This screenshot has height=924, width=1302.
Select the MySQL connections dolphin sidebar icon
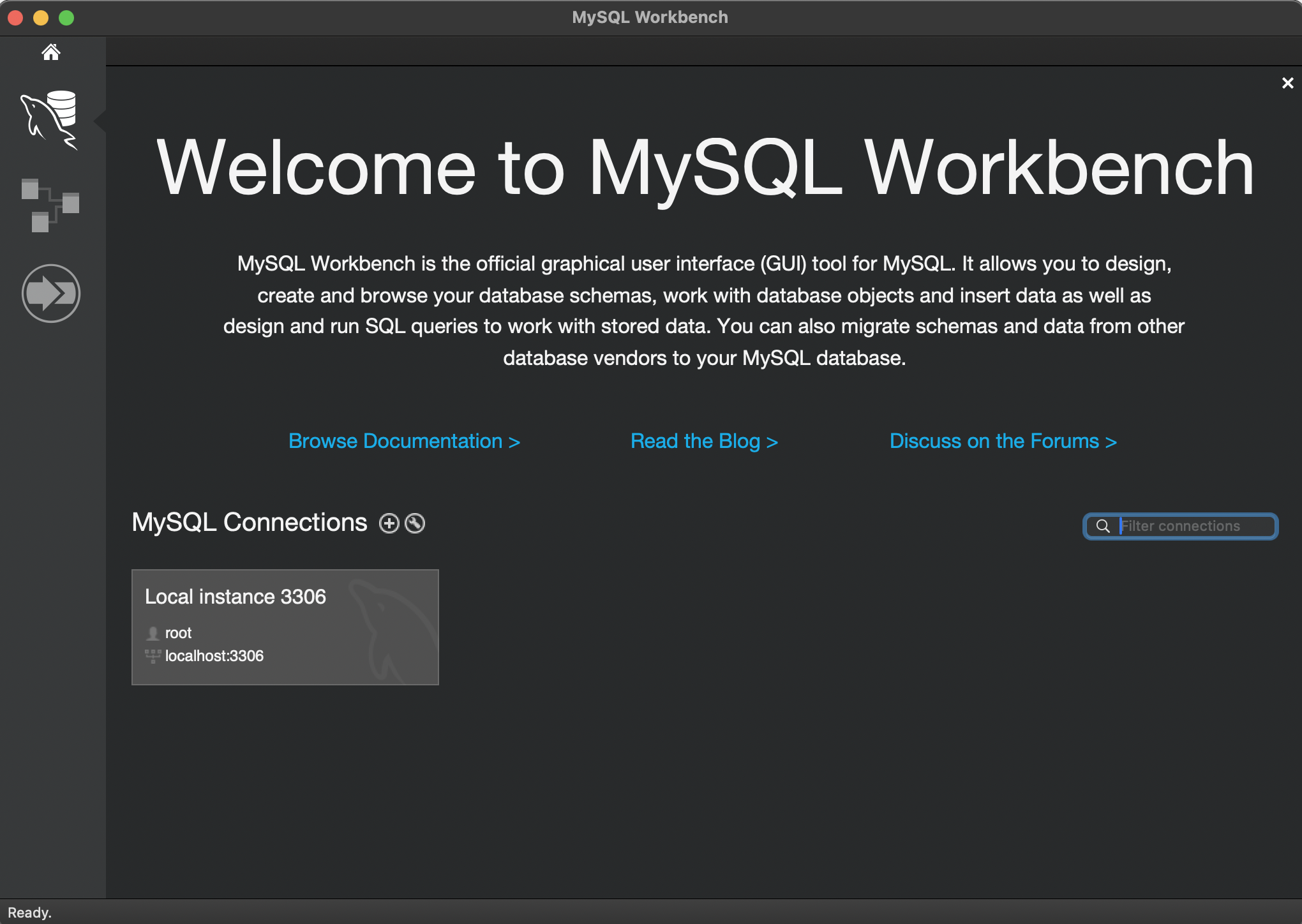(50, 119)
